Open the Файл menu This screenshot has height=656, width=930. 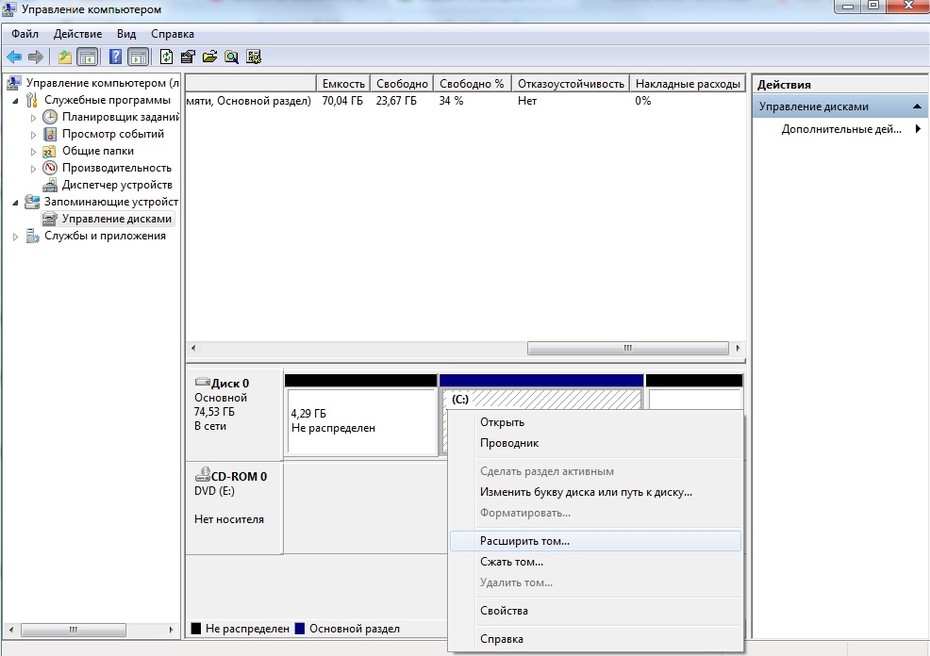click(25, 34)
